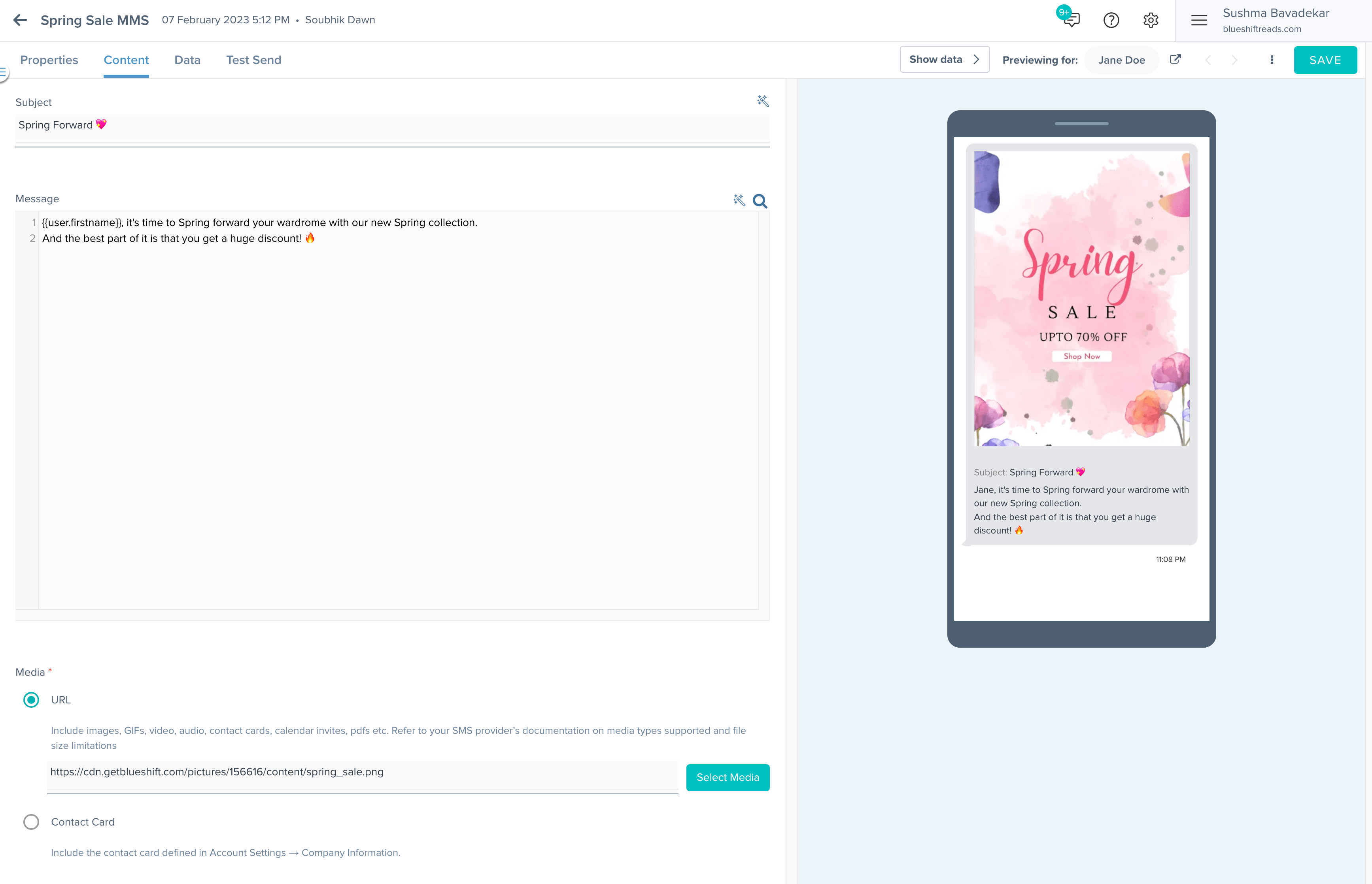Screen dimensions: 1372x884
Task: Click the media URL input field
Action: [x=362, y=772]
